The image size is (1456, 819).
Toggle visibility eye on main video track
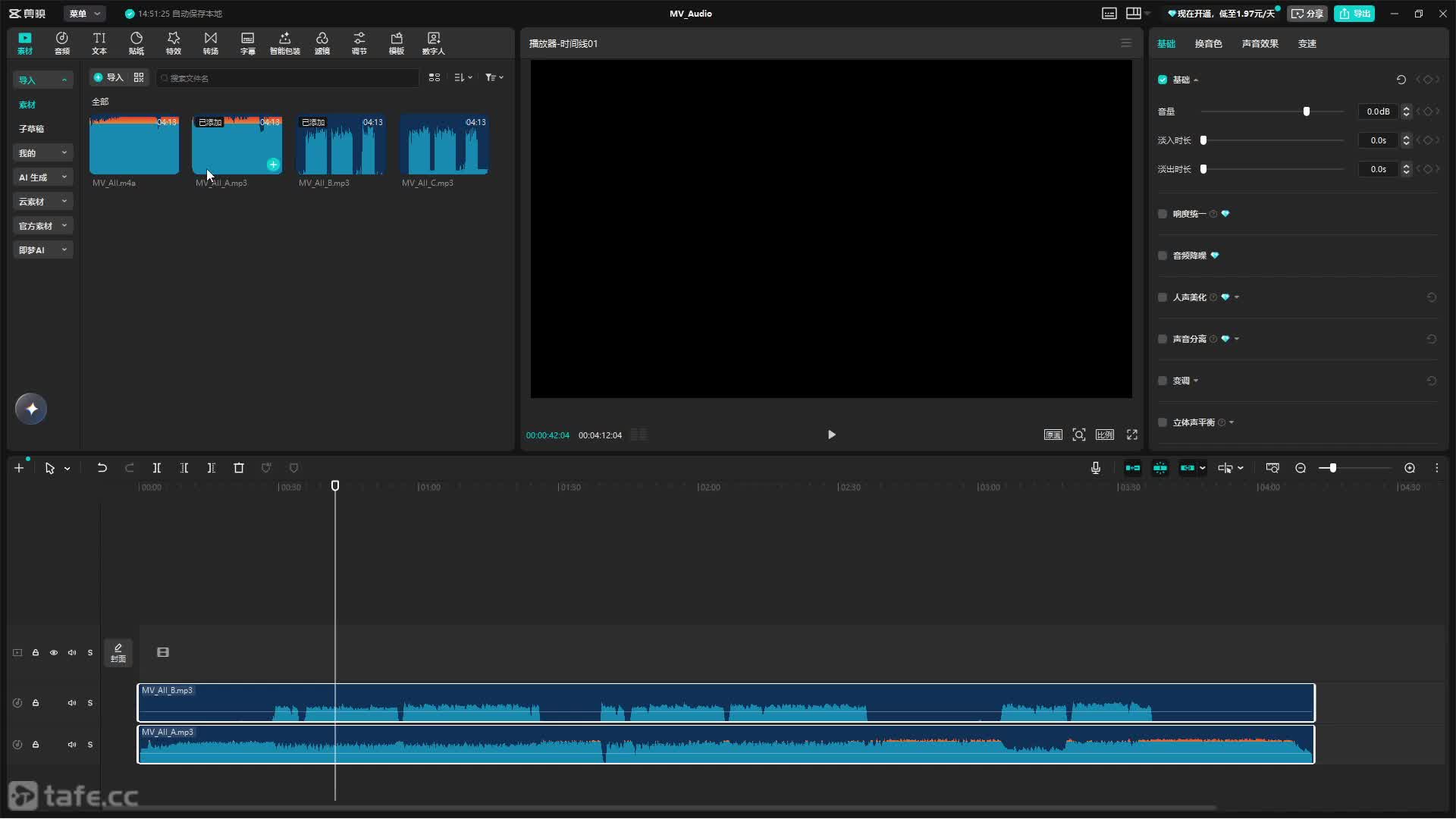(x=54, y=652)
